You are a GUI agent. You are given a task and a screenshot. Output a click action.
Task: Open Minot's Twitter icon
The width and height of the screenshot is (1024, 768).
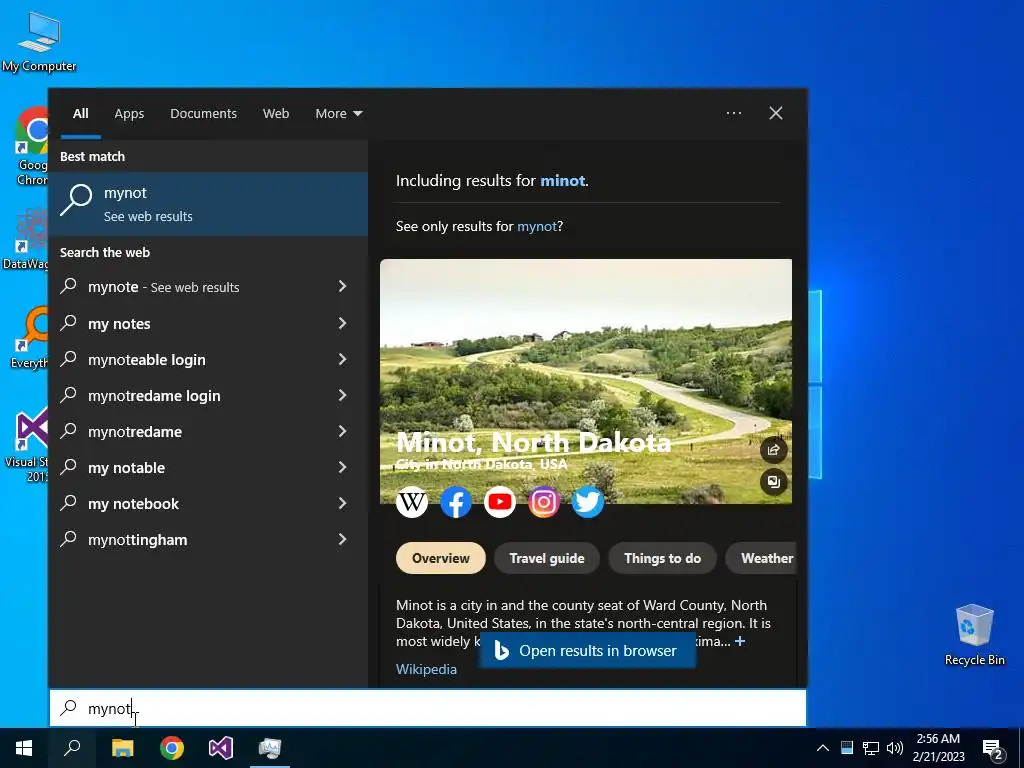pyautogui.click(x=588, y=502)
